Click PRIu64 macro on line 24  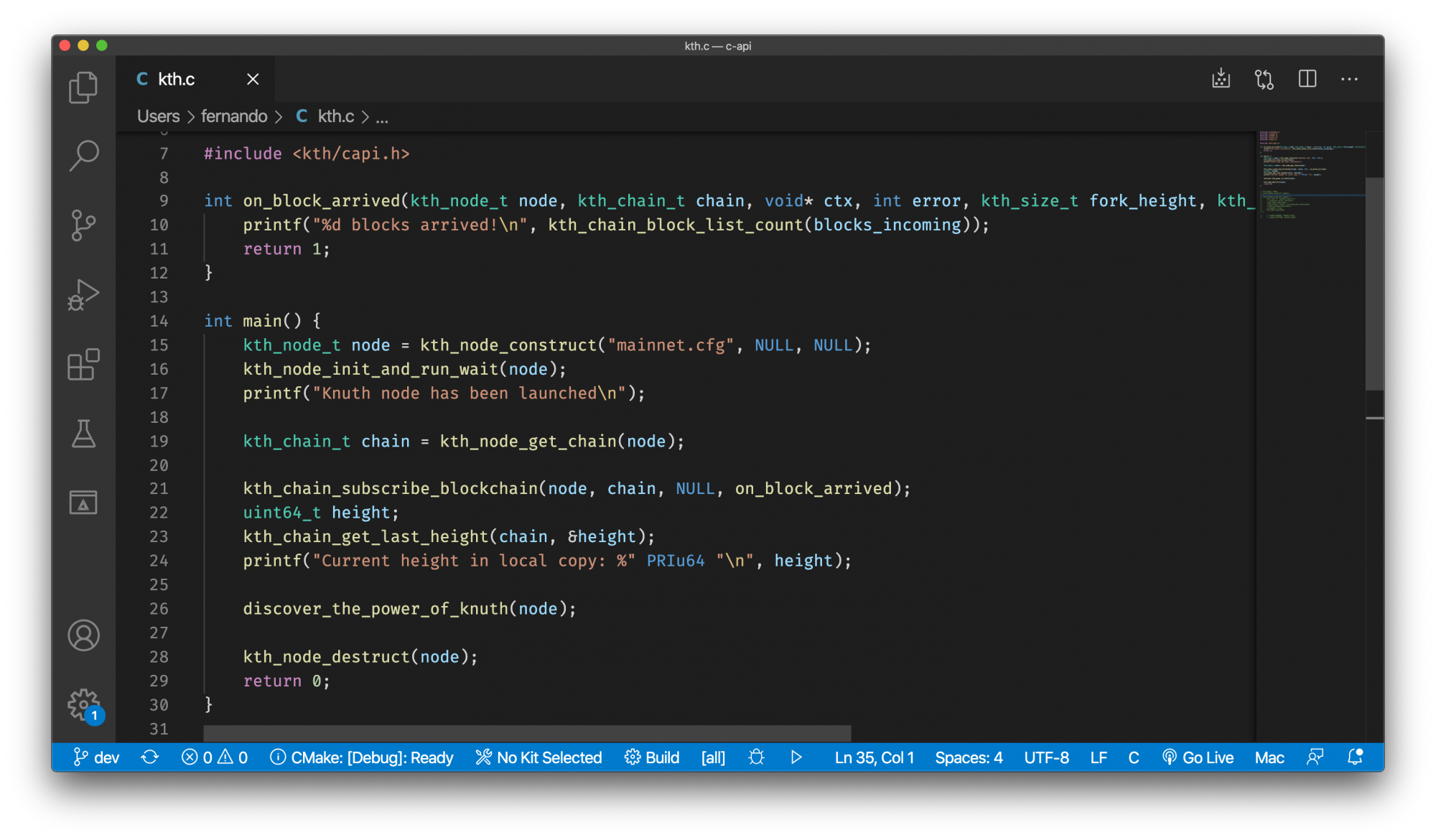(676, 561)
